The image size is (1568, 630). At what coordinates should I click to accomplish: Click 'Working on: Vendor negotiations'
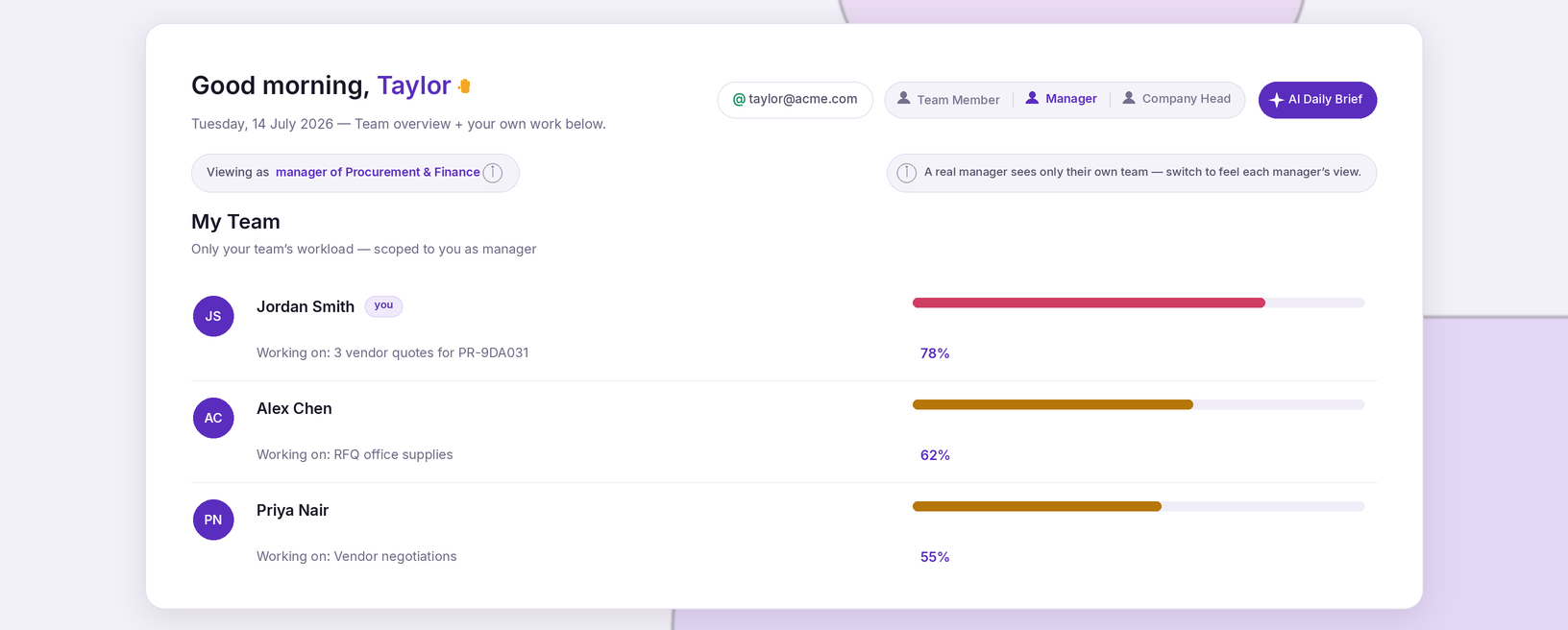[356, 556]
